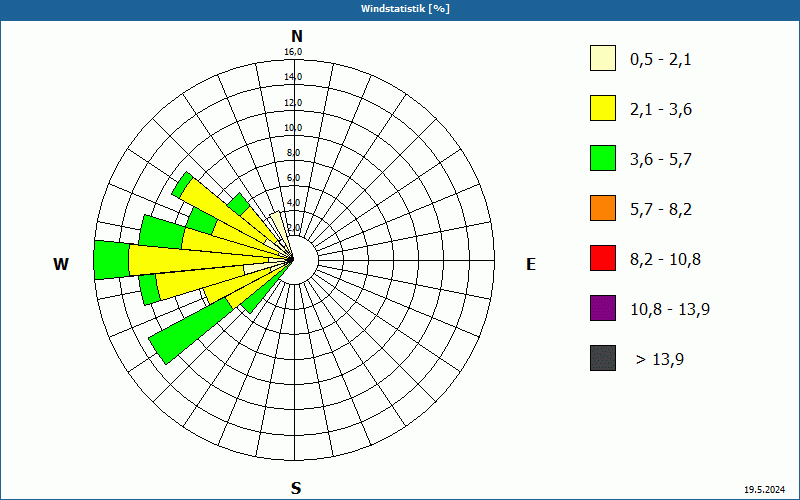Click the date 19.5.2024
This screenshot has width=800, height=500.
click(x=764, y=490)
